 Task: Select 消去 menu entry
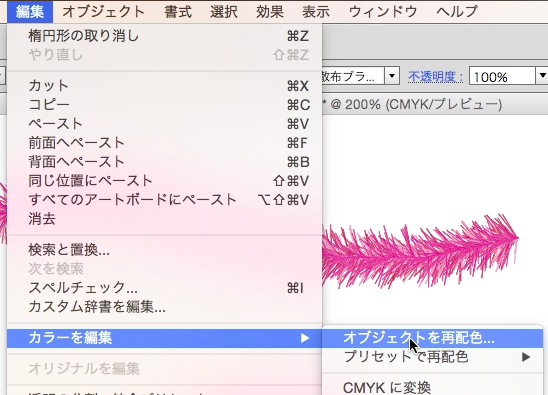coord(164,219)
